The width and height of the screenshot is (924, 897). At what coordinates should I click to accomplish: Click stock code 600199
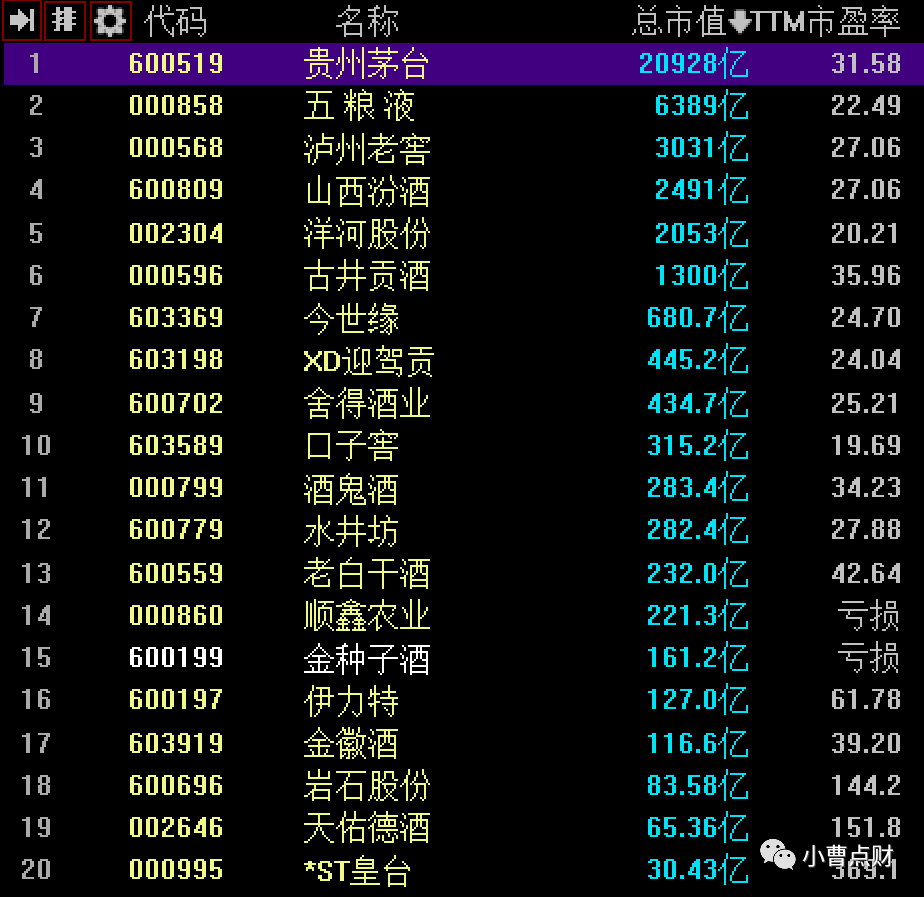click(x=176, y=657)
